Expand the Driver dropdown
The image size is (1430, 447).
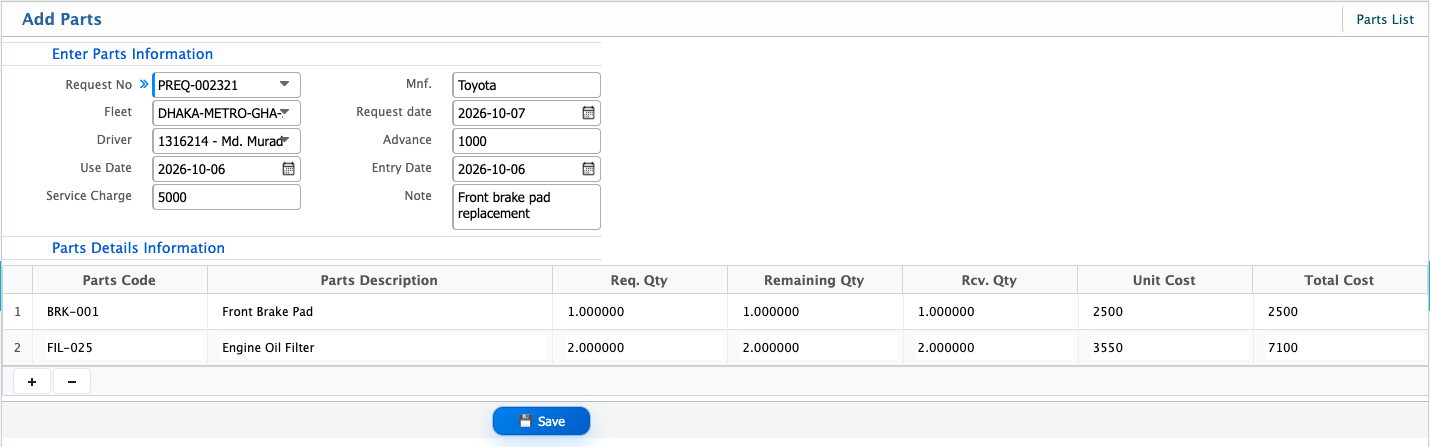pyautogui.click(x=285, y=141)
